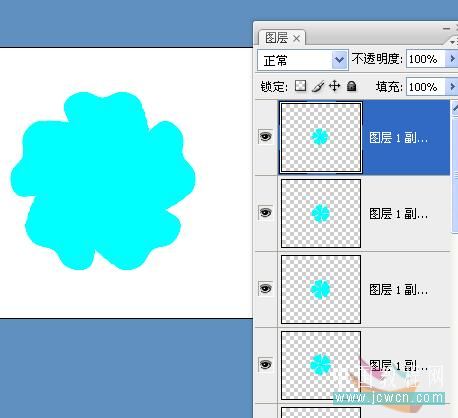Hide the highlighted top layer via eye icon
Image resolution: width=458 pixels, height=418 pixels.
[x=266, y=137]
